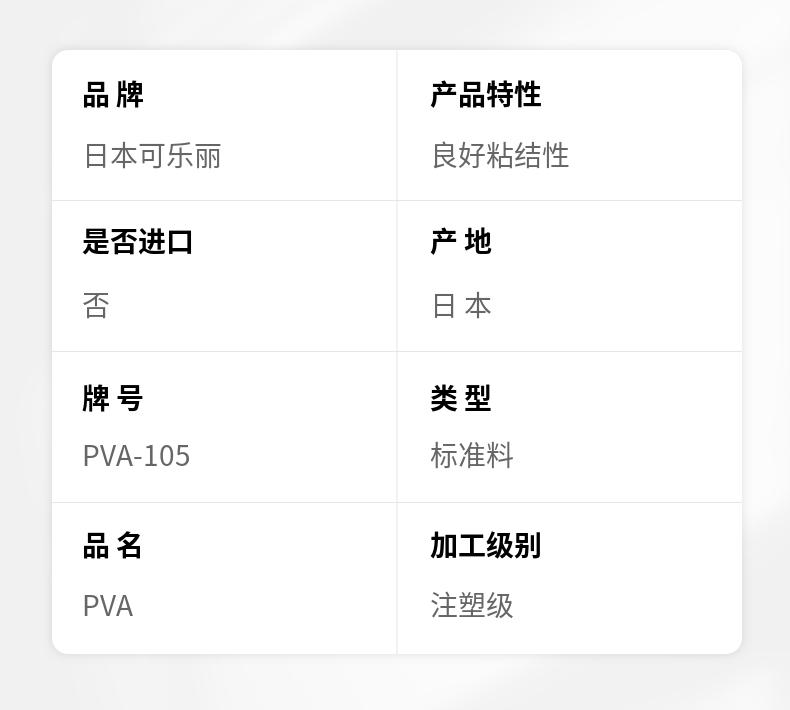The image size is (790, 710).
Task: Select the 注塑级 processing value
Action: (x=472, y=606)
